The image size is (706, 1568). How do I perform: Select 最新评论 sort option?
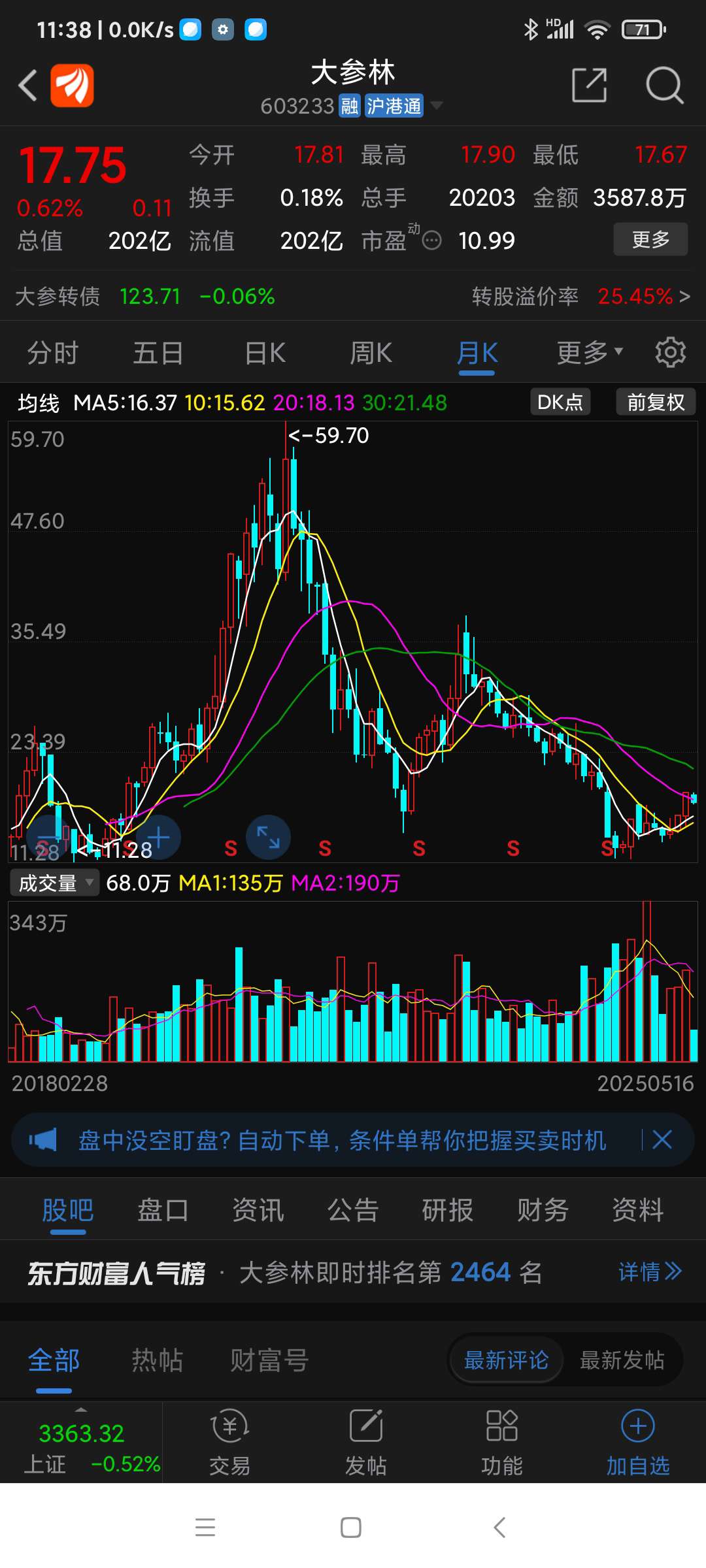point(506,1360)
